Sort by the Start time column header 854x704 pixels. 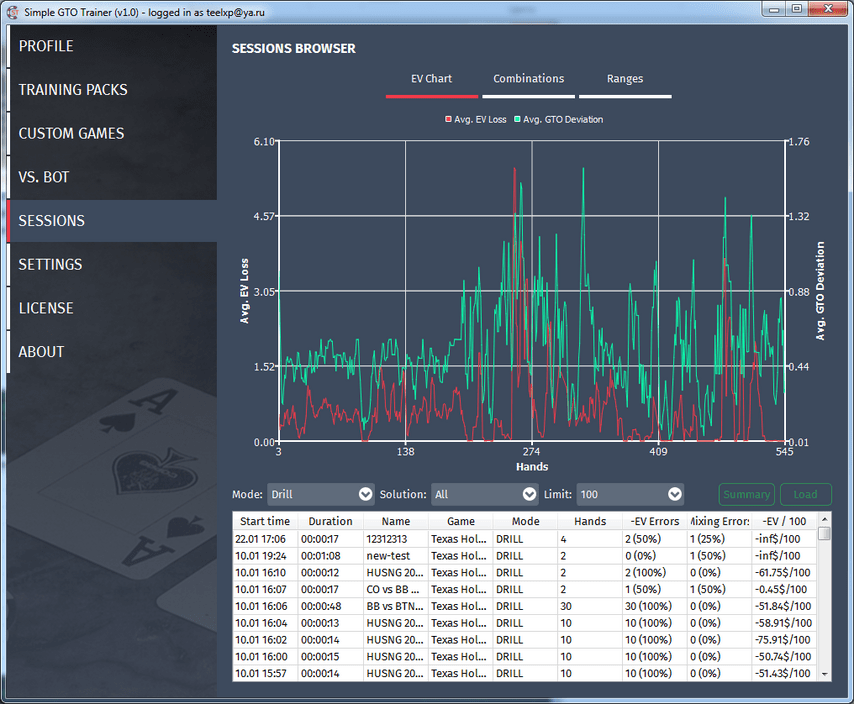pyautogui.click(x=265, y=521)
